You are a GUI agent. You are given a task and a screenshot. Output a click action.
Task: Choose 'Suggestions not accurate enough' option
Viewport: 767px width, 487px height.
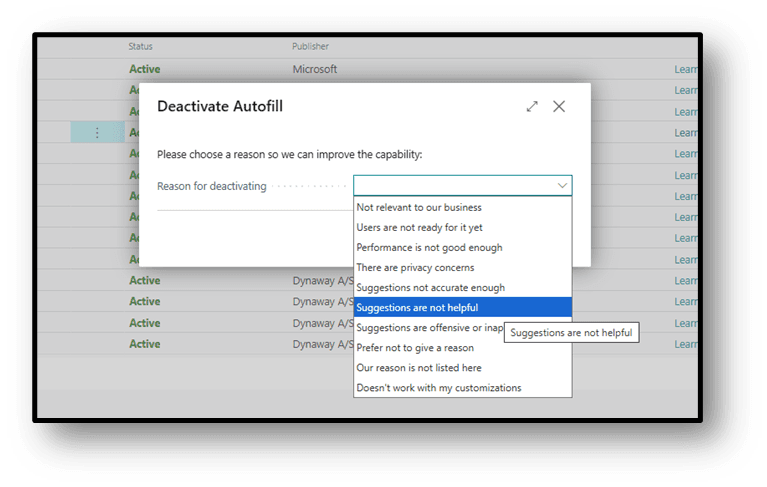(431, 287)
